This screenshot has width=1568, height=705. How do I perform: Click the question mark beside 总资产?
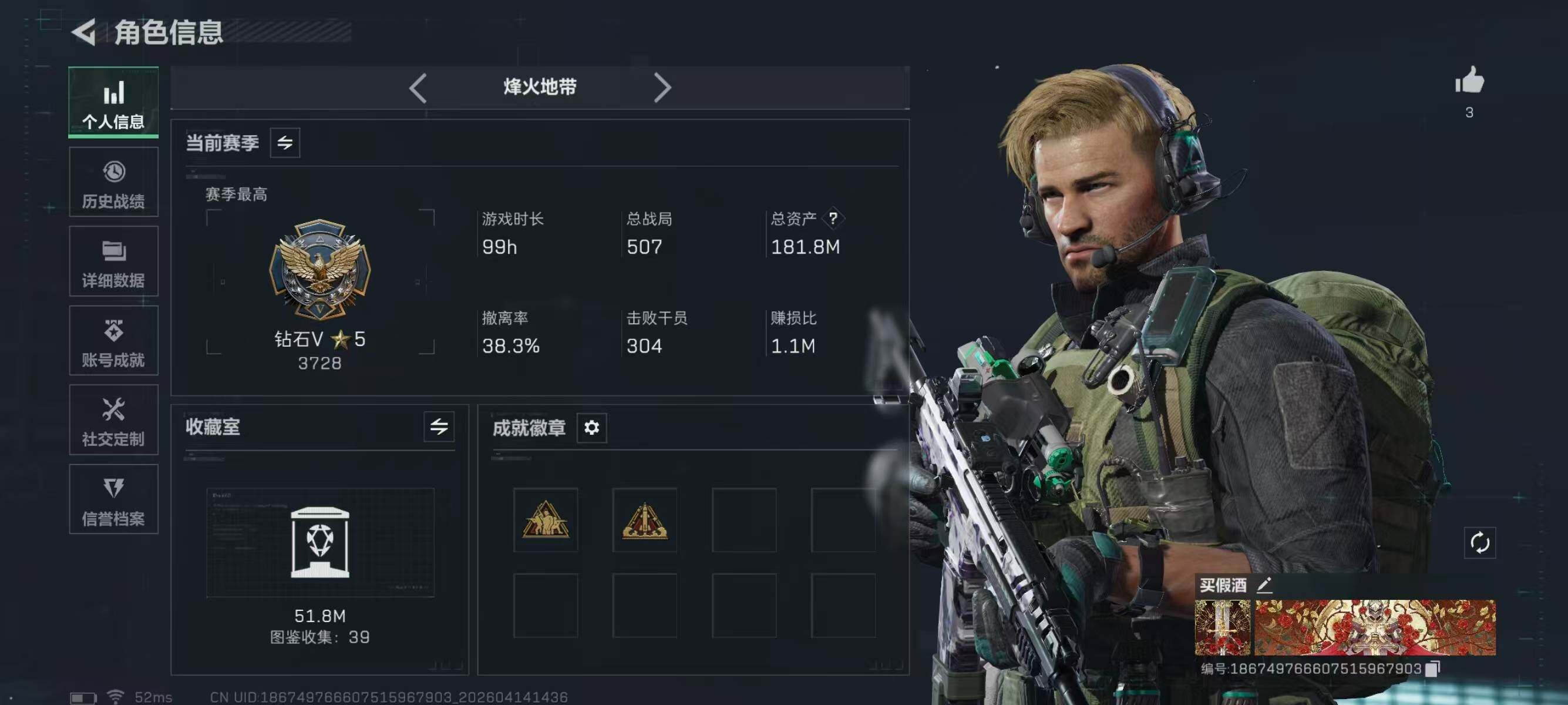(x=833, y=218)
